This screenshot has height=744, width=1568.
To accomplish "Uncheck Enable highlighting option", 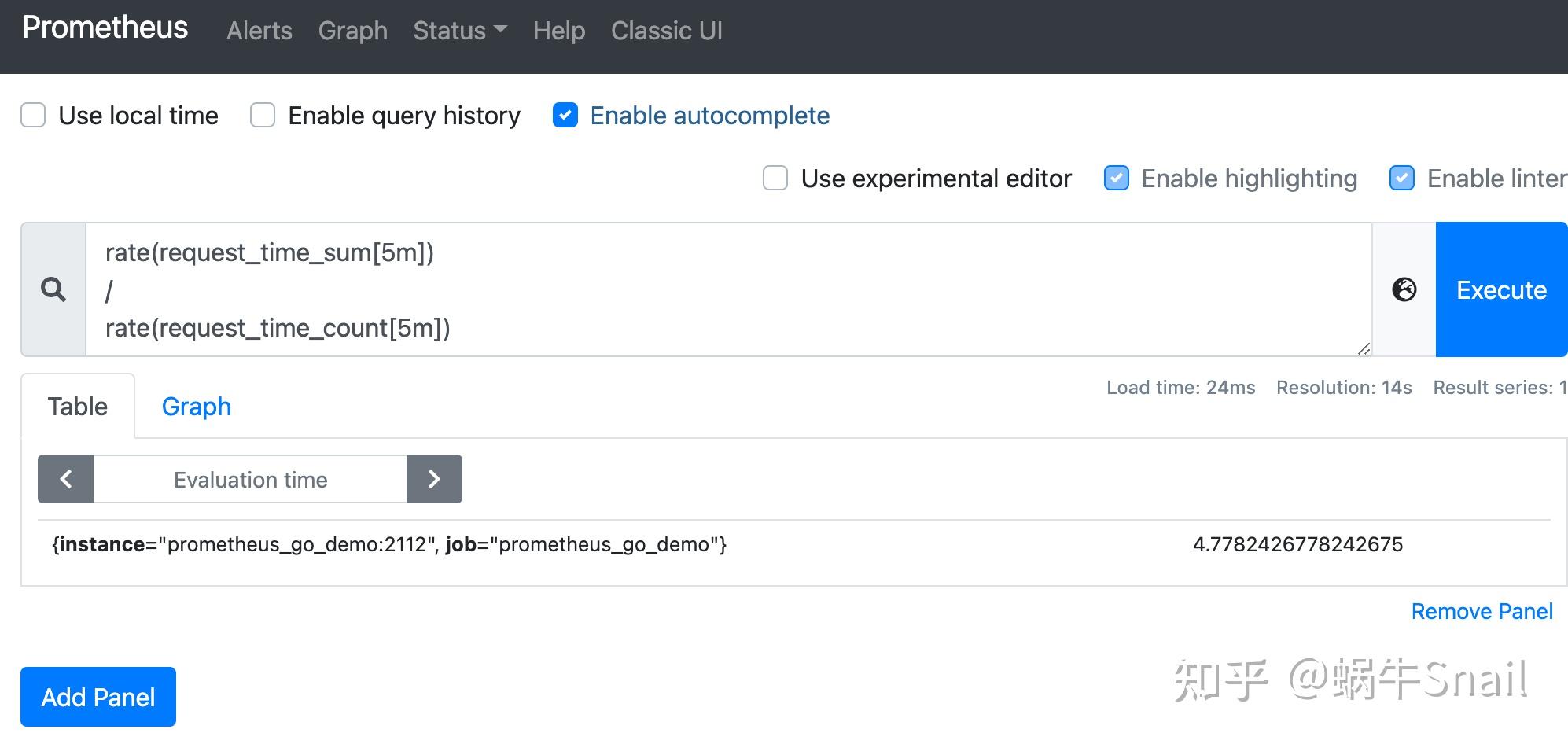I will click(1117, 179).
